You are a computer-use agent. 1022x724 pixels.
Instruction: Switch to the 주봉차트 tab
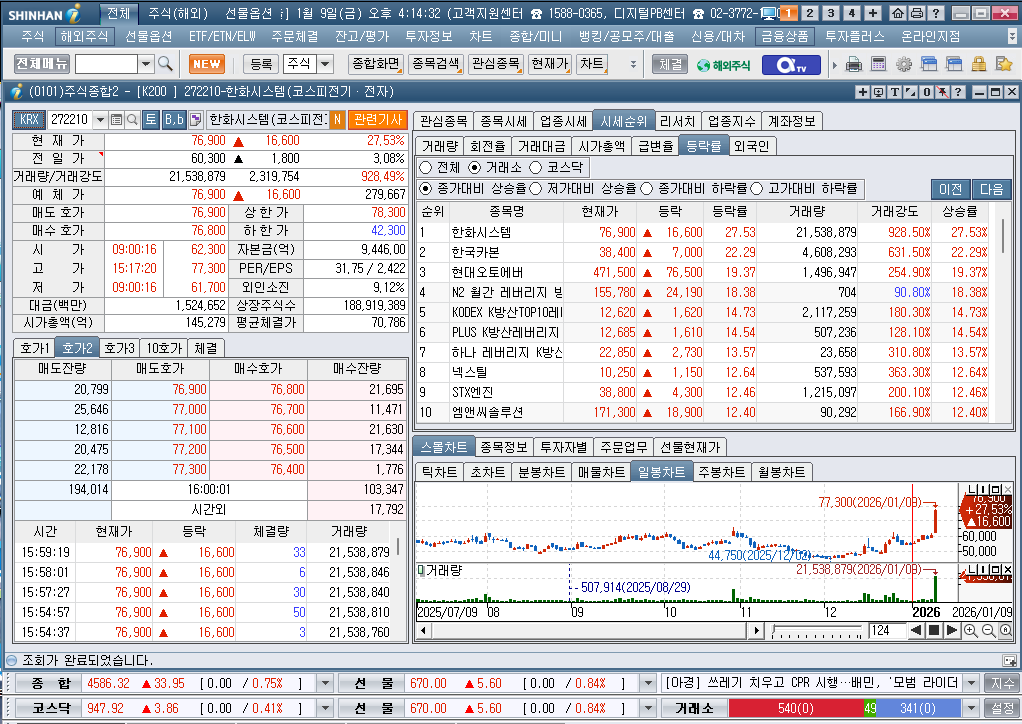pos(721,472)
